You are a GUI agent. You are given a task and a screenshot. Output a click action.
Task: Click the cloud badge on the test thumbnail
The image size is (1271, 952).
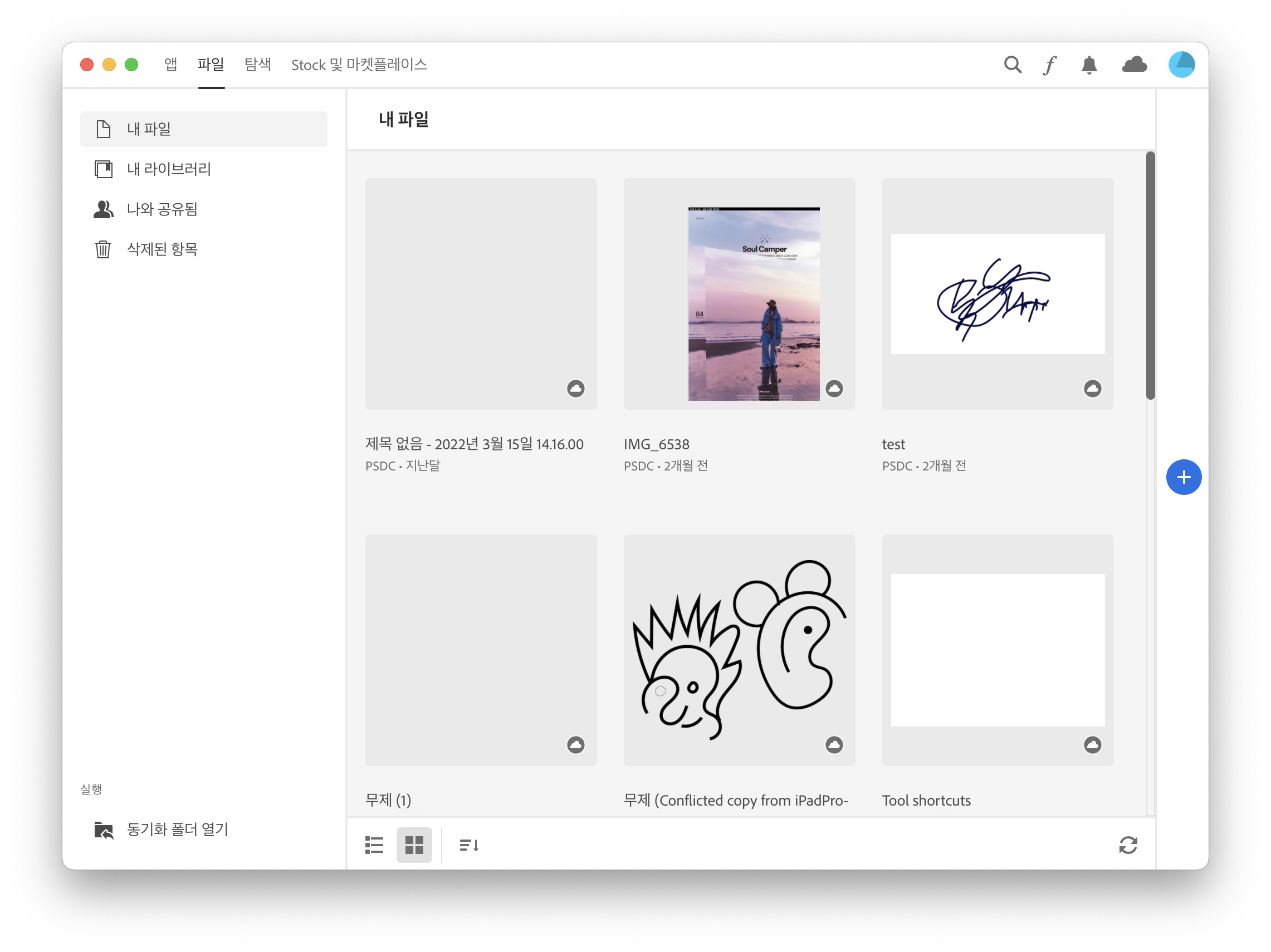click(x=1092, y=389)
